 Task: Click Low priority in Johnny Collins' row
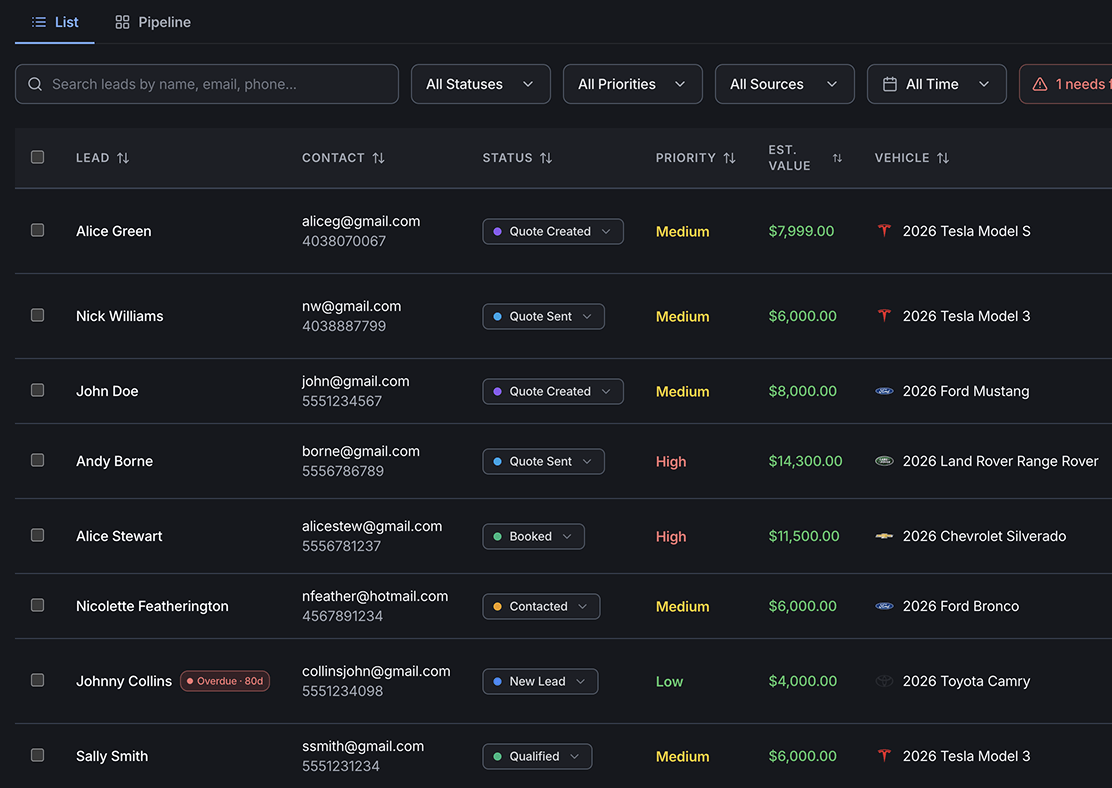pyautogui.click(x=669, y=682)
